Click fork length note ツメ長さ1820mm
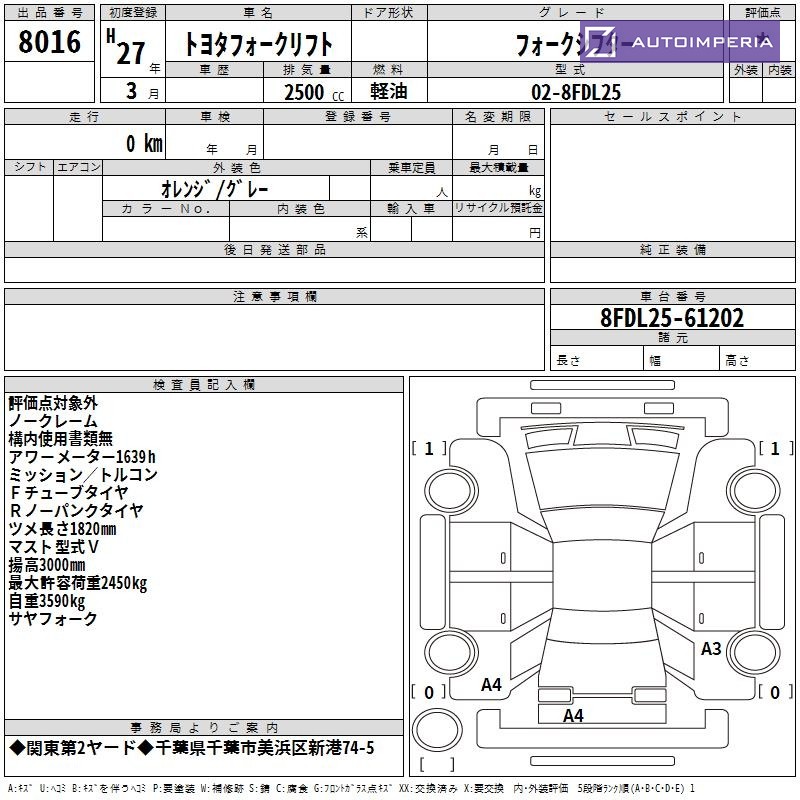Image resolution: width=800 pixels, height=800 pixels. [x=62, y=529]
